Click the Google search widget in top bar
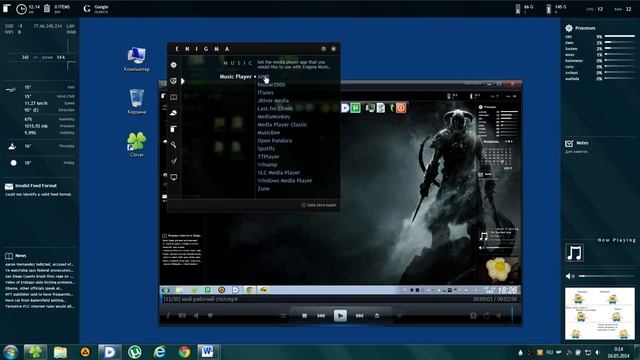The height and width of the screenshot is (360, 640). click(96, 9)
